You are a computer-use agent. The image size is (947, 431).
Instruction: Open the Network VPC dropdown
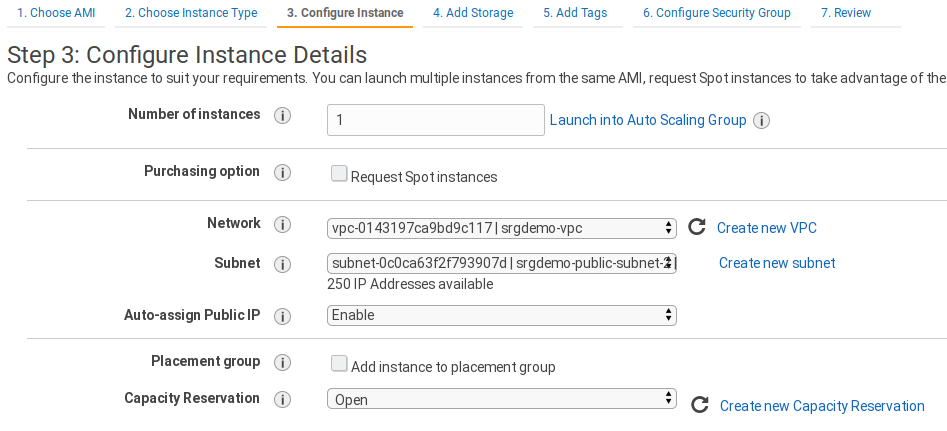[502, 228]
